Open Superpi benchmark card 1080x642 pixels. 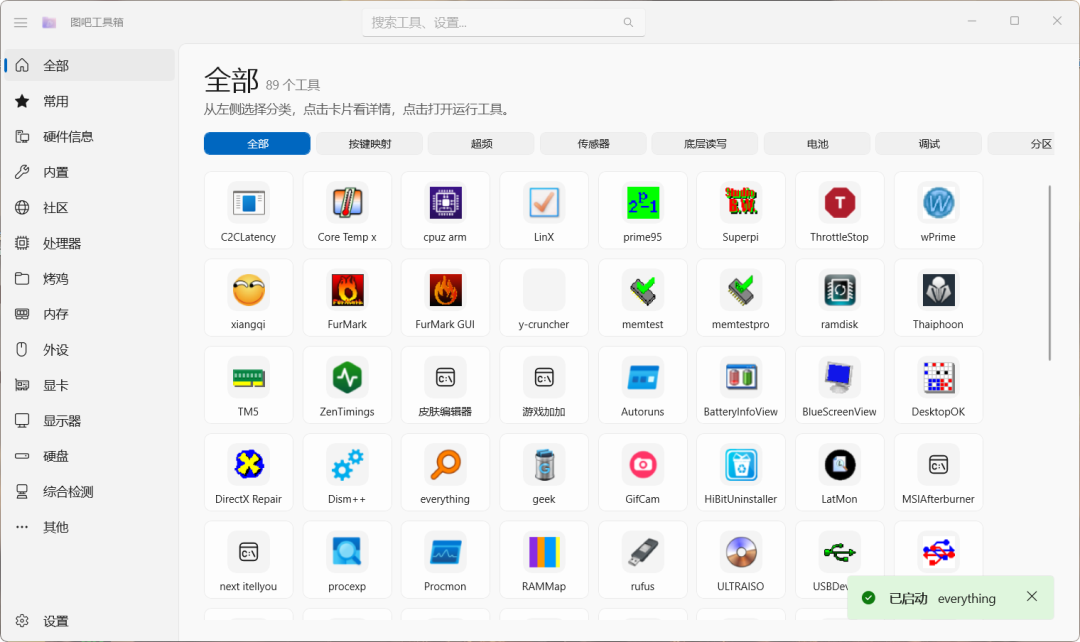click(x=740, y=210)
